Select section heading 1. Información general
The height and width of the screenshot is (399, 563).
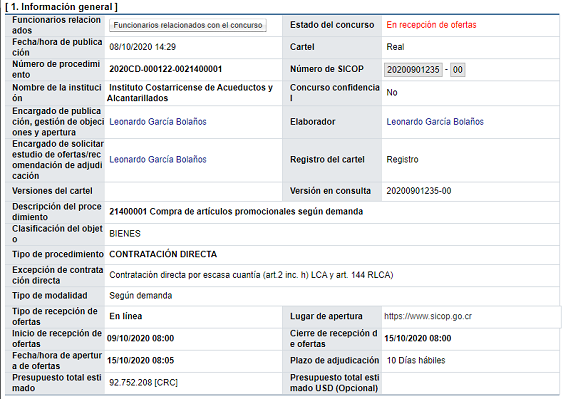tap(61, 7)
